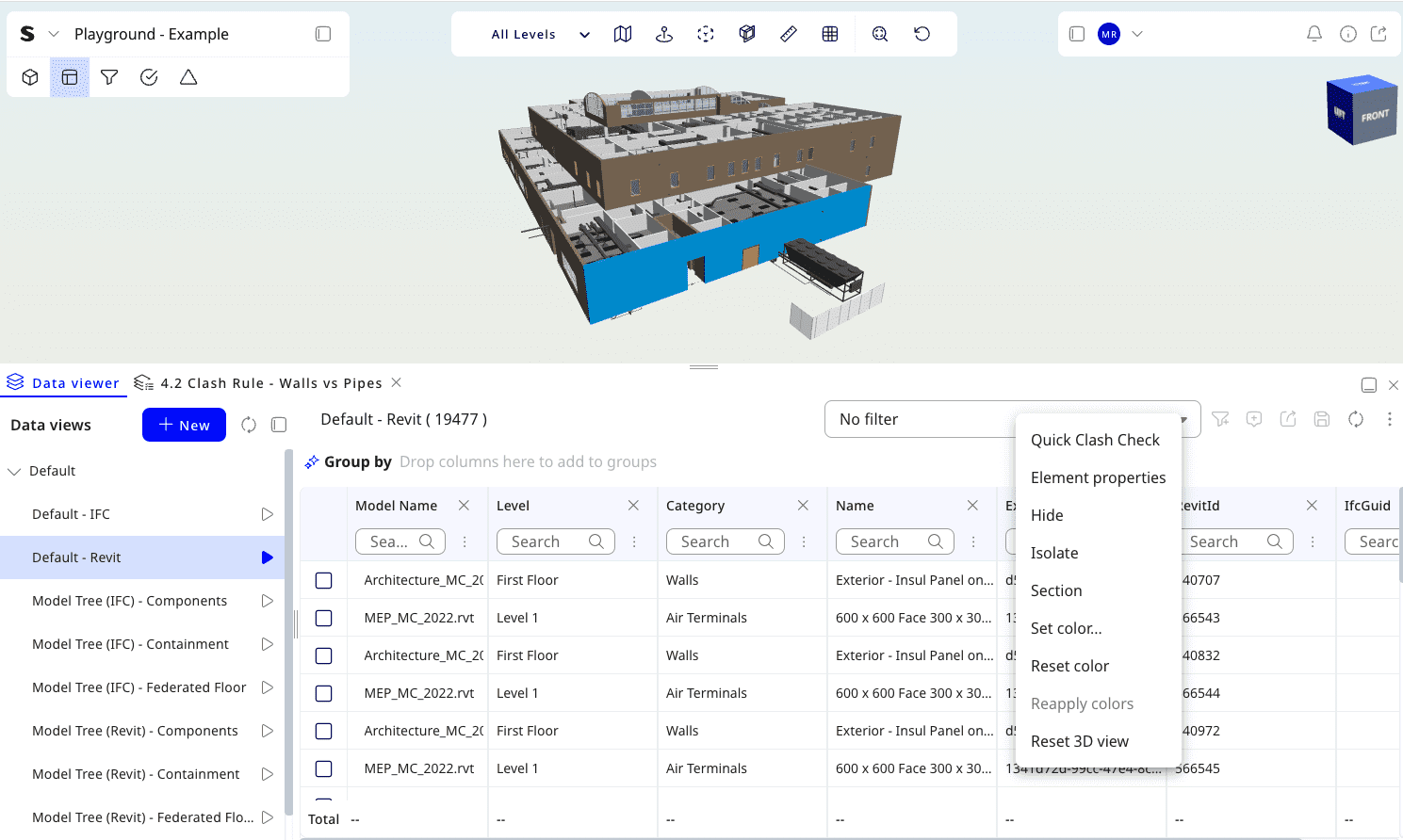Click the measure ruler tool icon
The width and height of the screenshot is (1403, 840).
pos(789,34)
